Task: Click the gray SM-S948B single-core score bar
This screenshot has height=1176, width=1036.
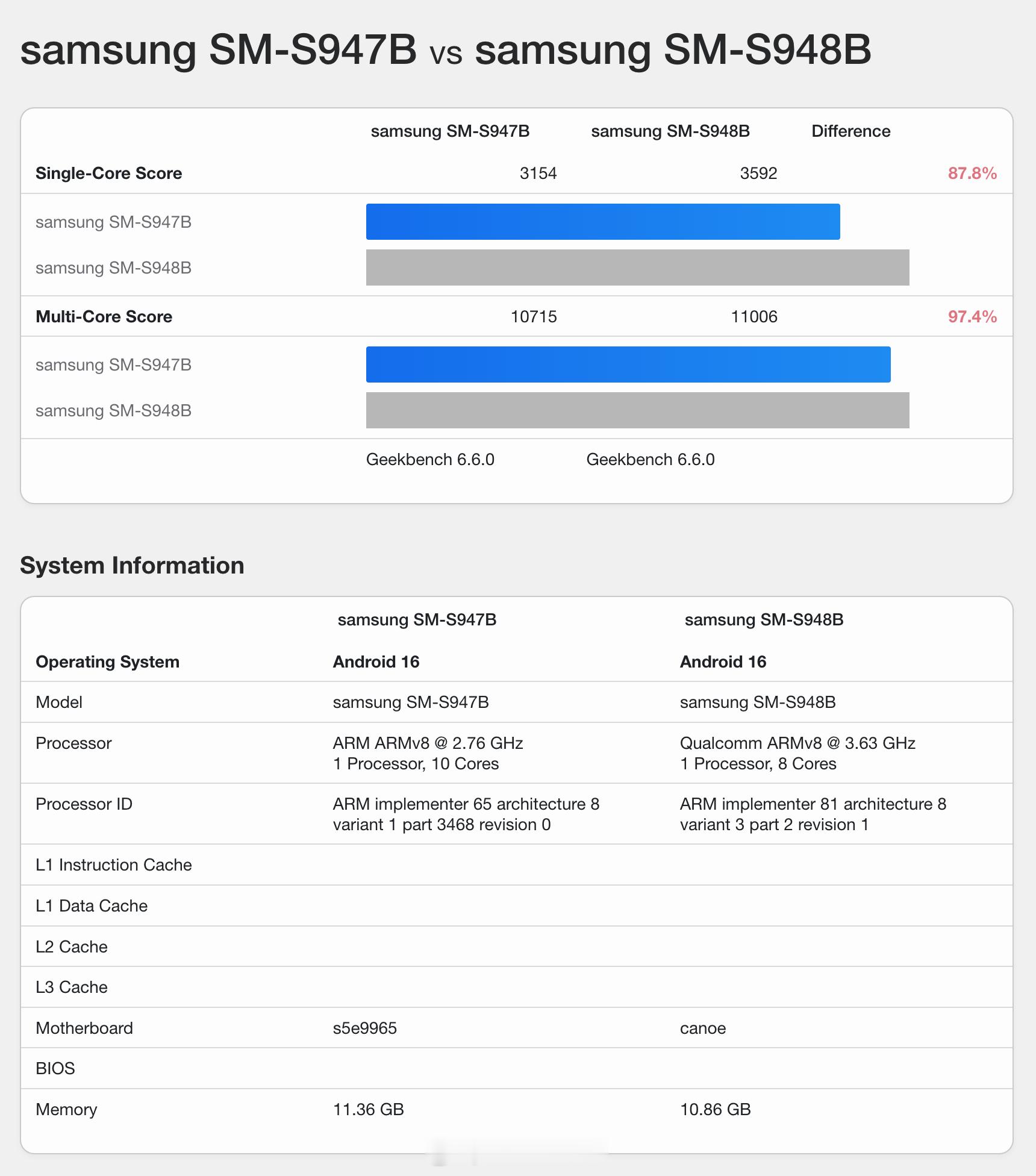Action: [638, 267]
